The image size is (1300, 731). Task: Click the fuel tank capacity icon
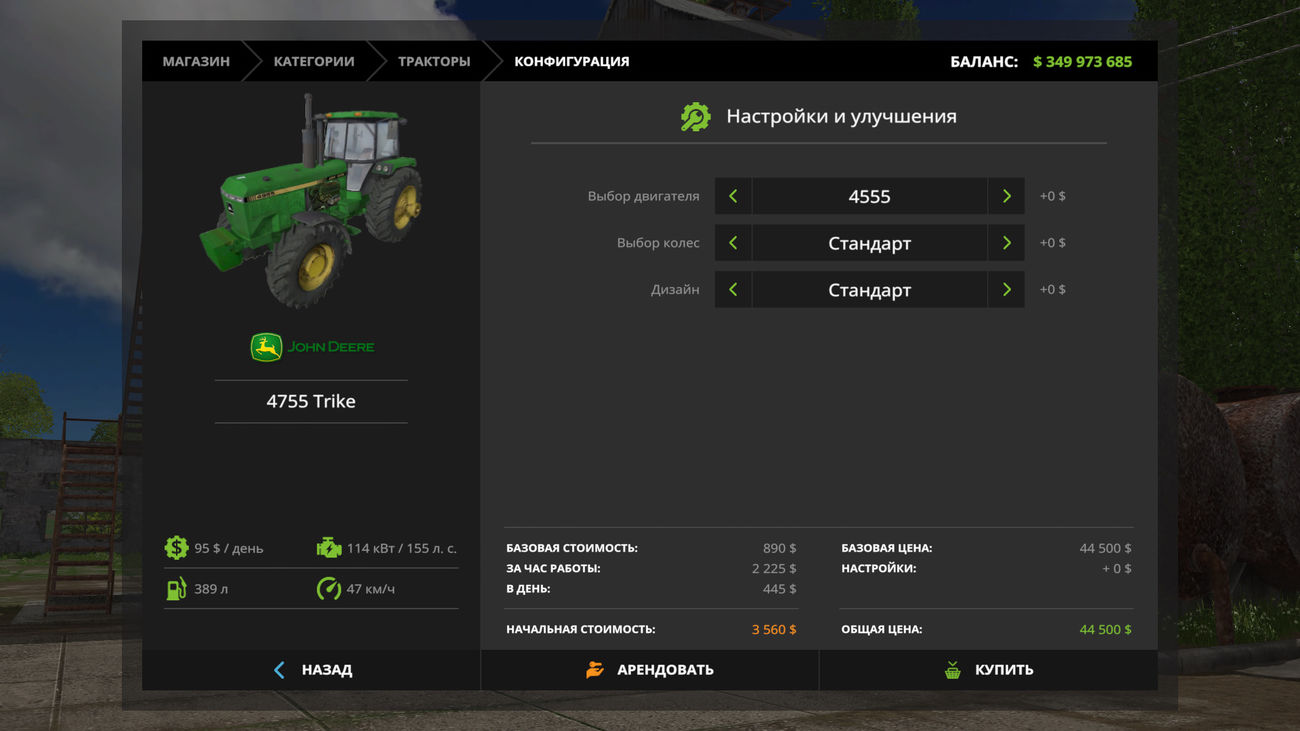coord(177,589)
